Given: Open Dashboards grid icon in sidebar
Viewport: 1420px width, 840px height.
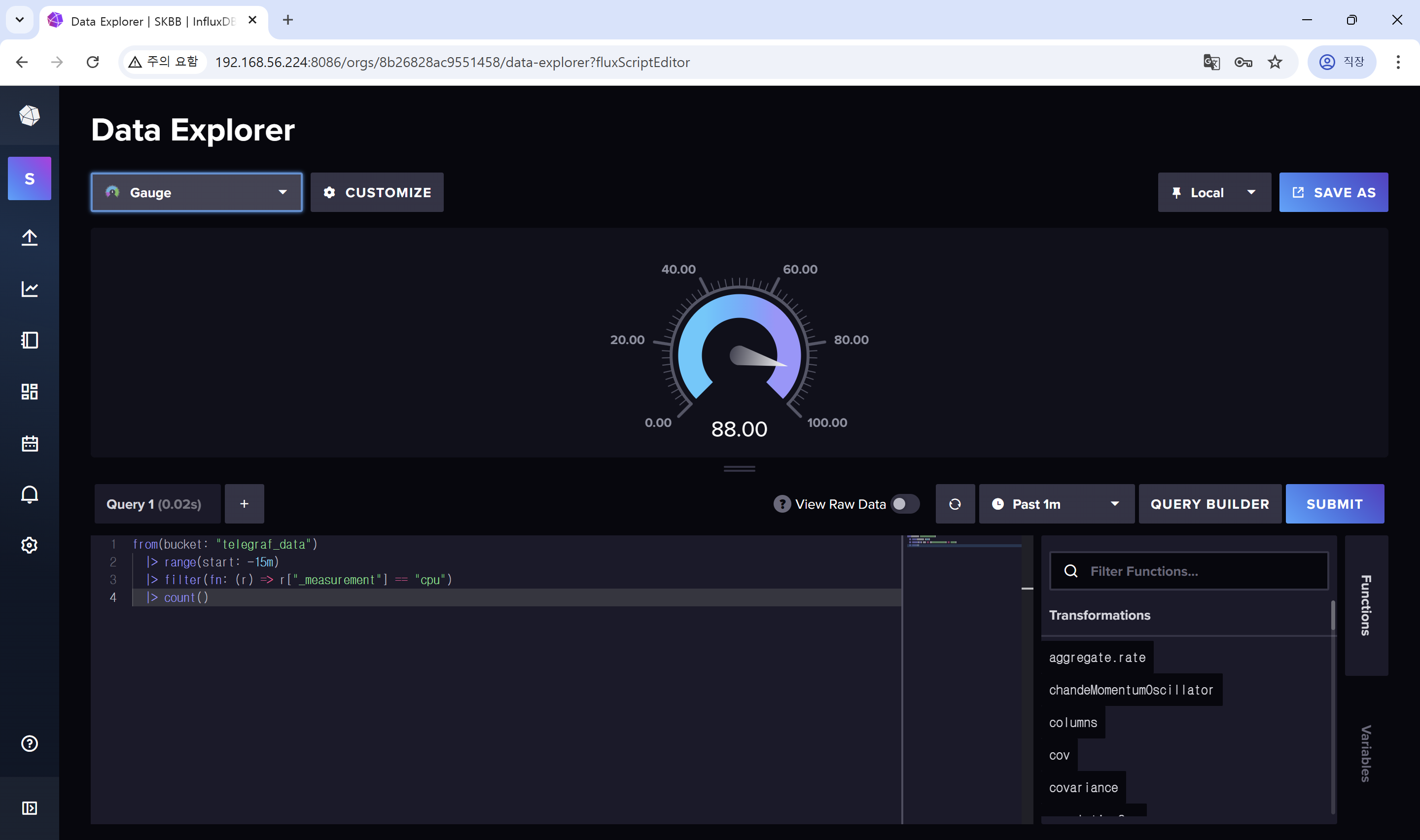Looking at the screenshot, I should tap(30, 392).
